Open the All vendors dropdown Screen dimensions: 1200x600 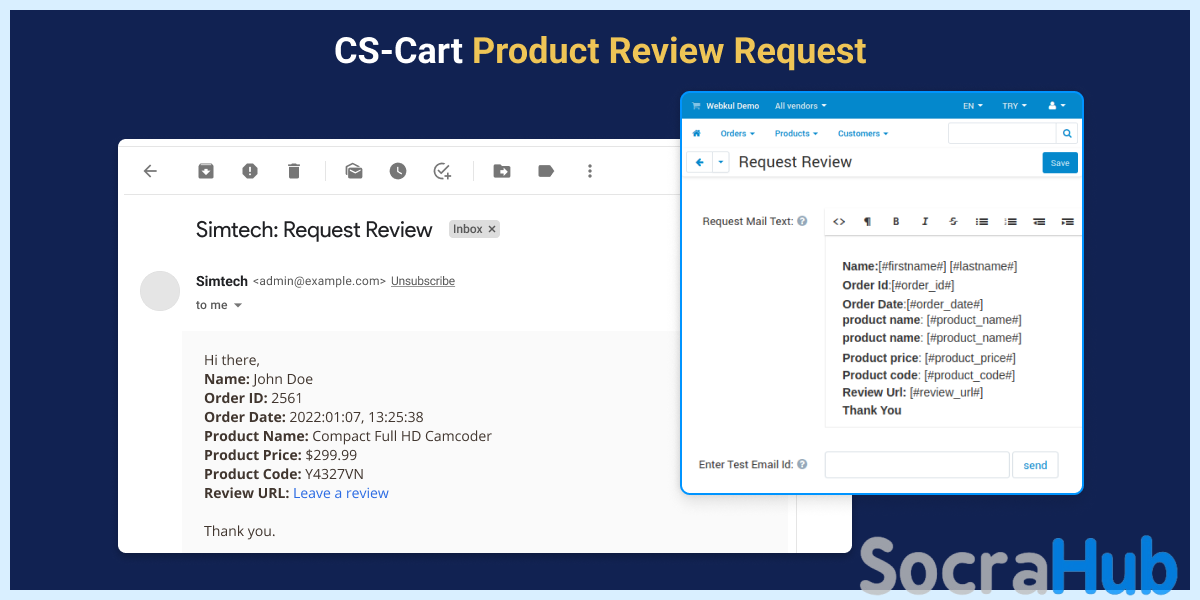pos(800,106)
